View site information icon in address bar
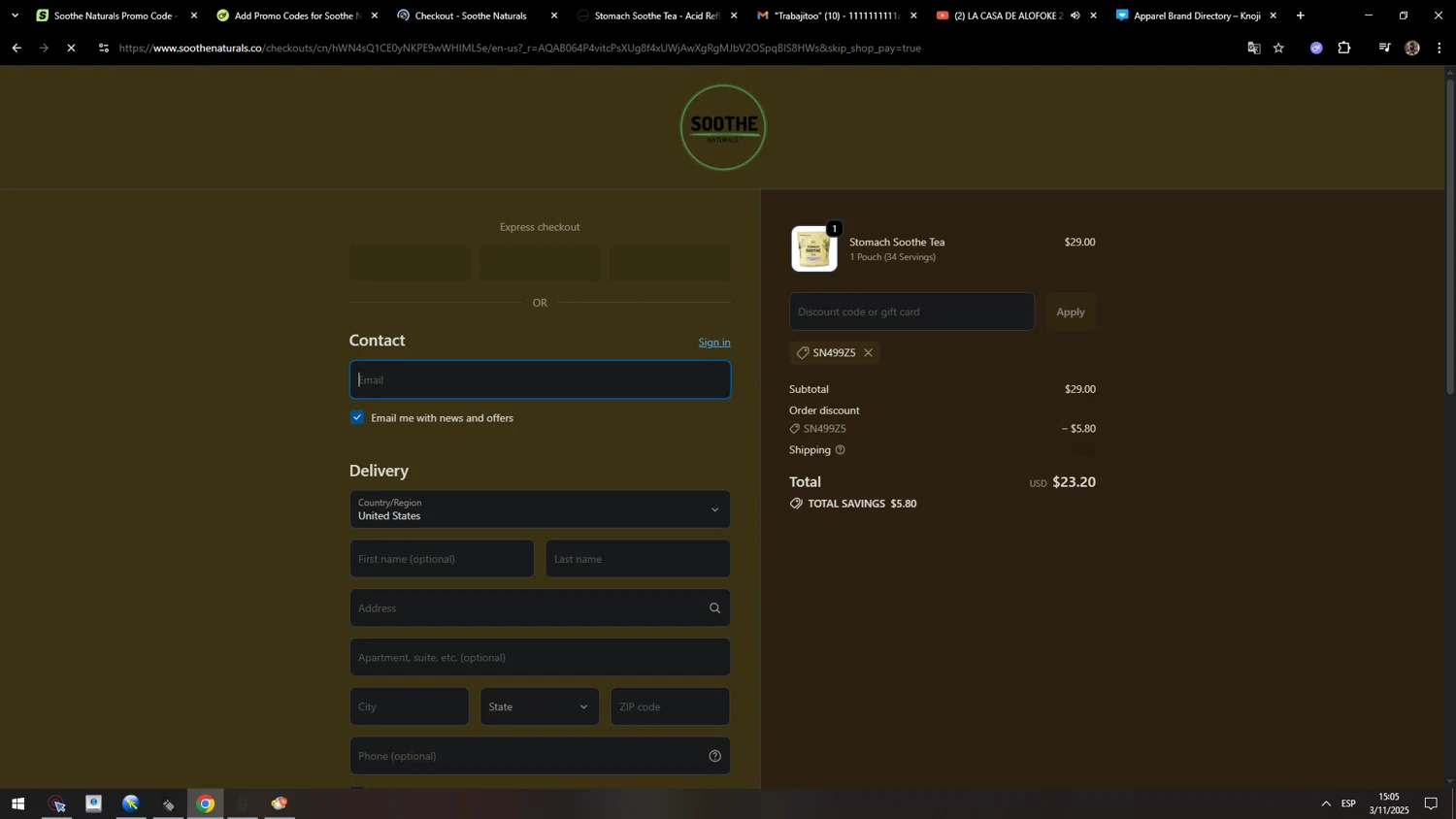 tap(104, 48)
